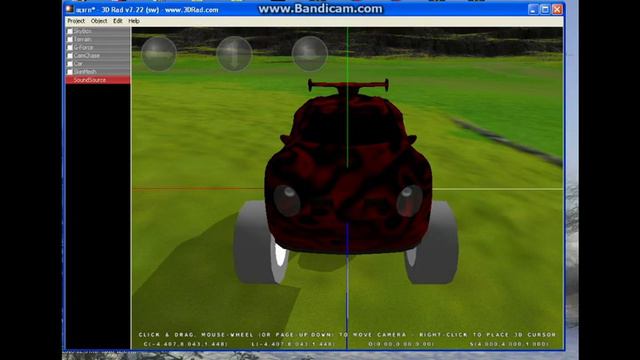The image size is (640, 360).
Task: Select the Car entry label
Action: tap(78, 64)
